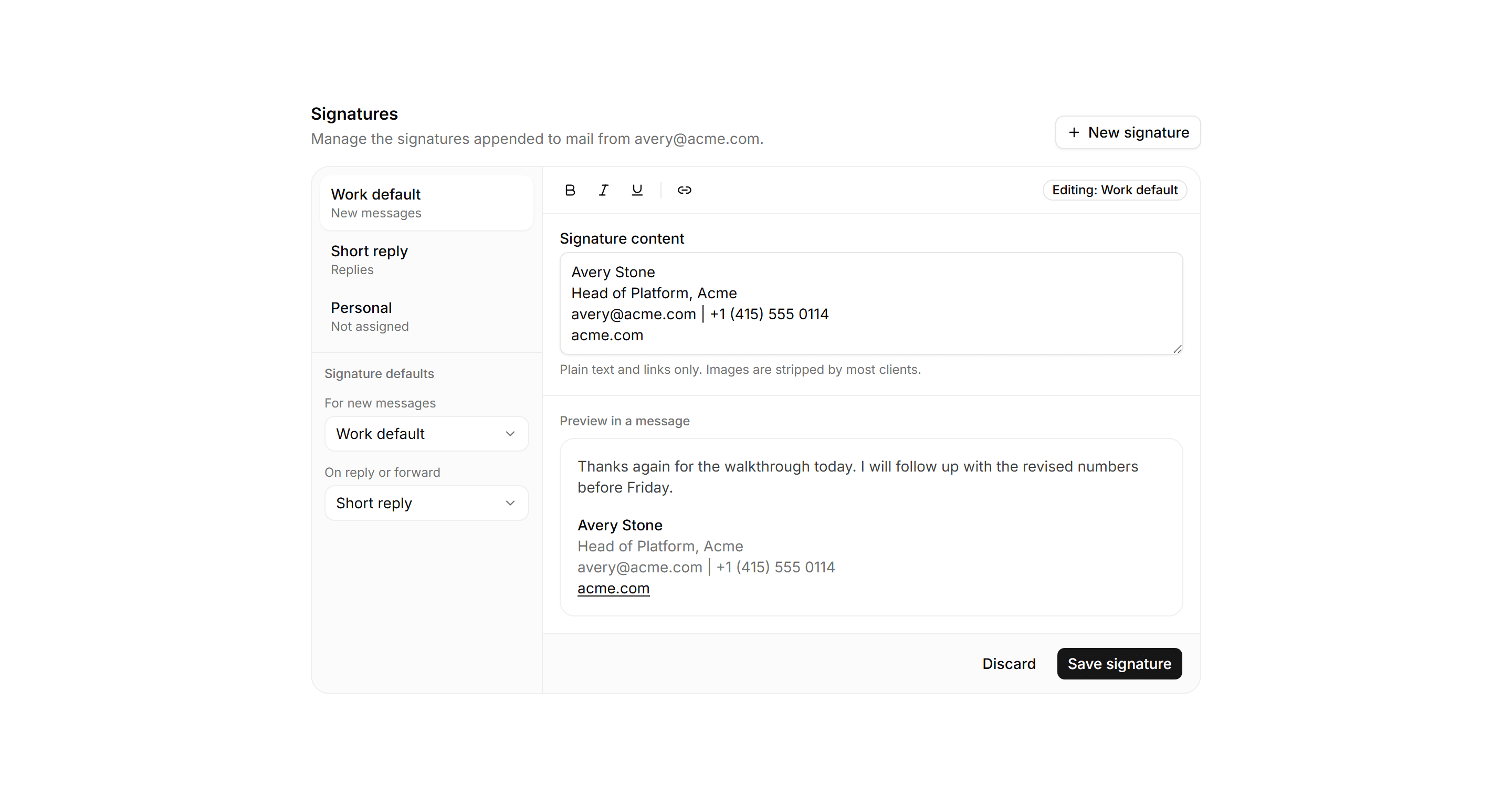
Task: Click the Signatures heading
Action: [x=354, y=114]
